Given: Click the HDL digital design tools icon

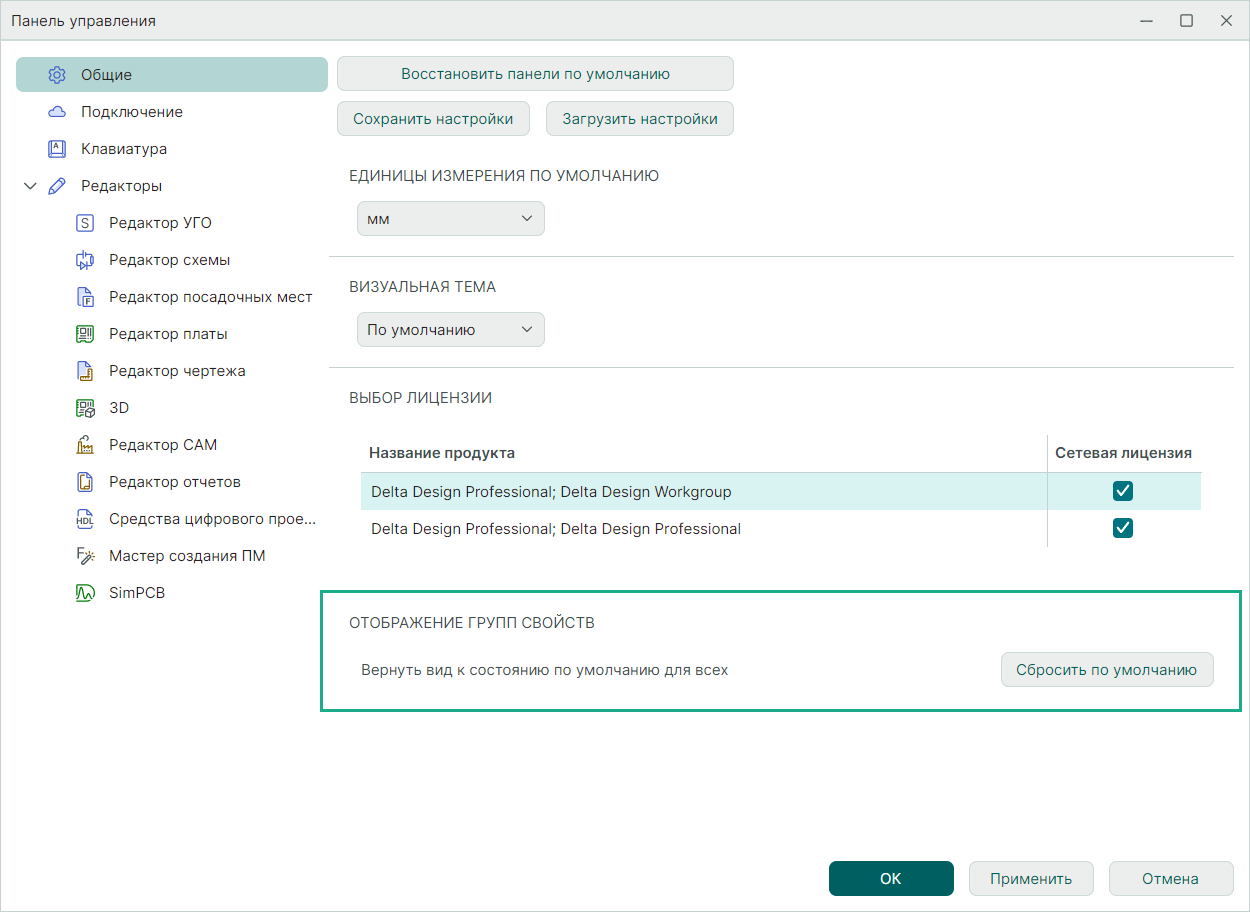Looking at the screenshot, I should click(x=85, y=519).
